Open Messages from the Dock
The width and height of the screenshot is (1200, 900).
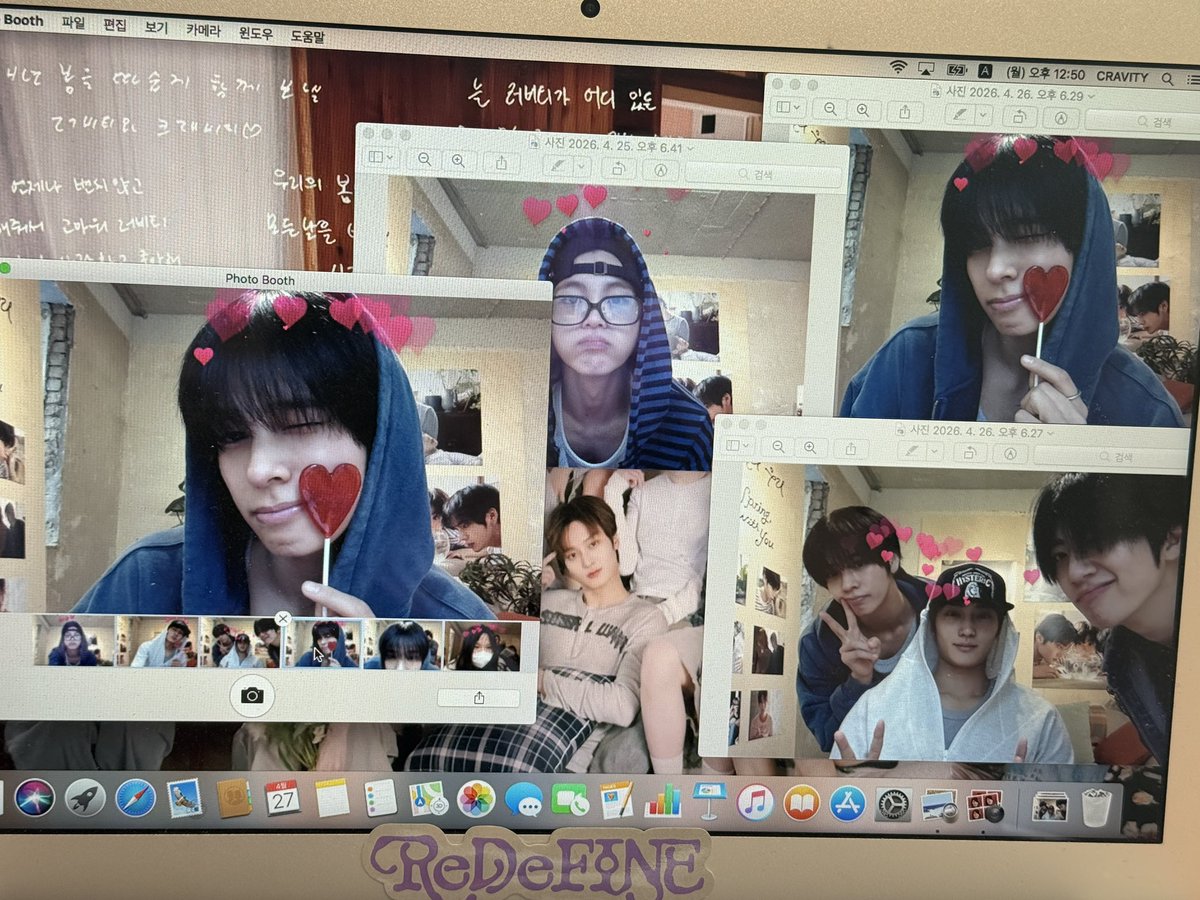point(523,799)
